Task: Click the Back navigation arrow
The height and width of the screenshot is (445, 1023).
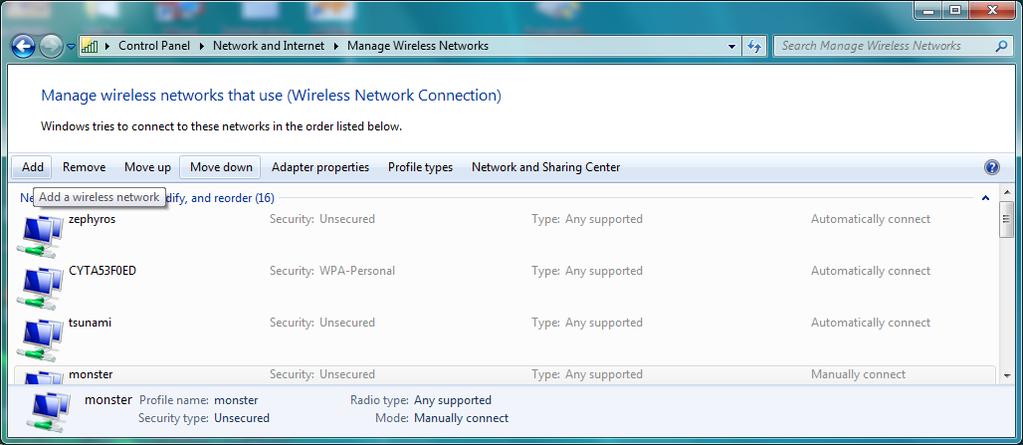Action: (x=23, y=46)
